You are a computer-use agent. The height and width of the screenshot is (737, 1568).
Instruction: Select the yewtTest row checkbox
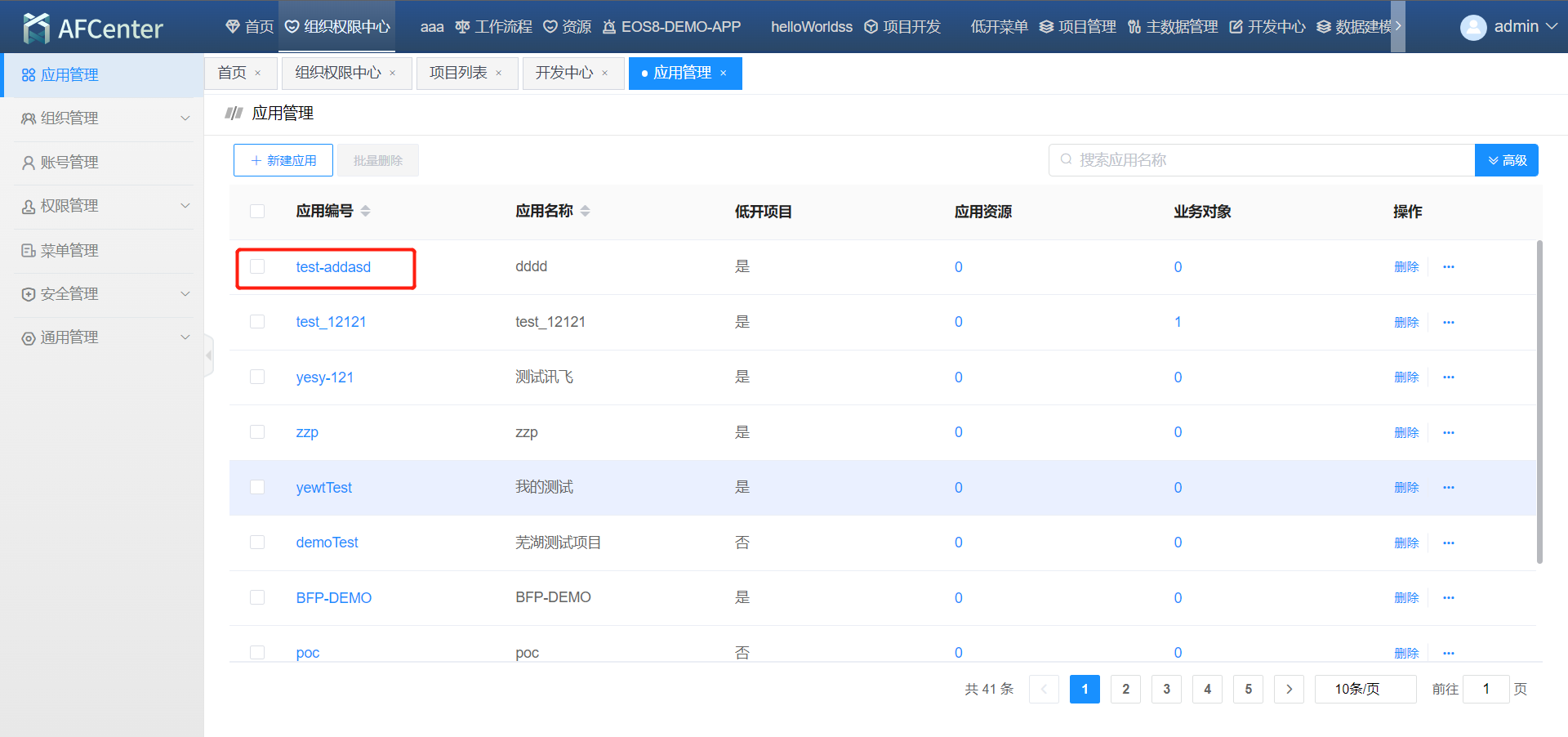(x=257, y=487)
